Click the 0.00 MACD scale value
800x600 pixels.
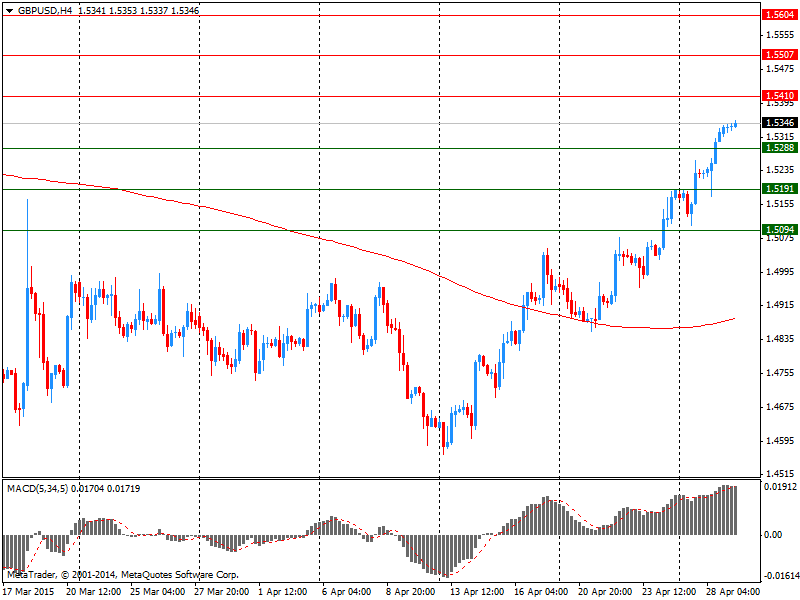773,535
